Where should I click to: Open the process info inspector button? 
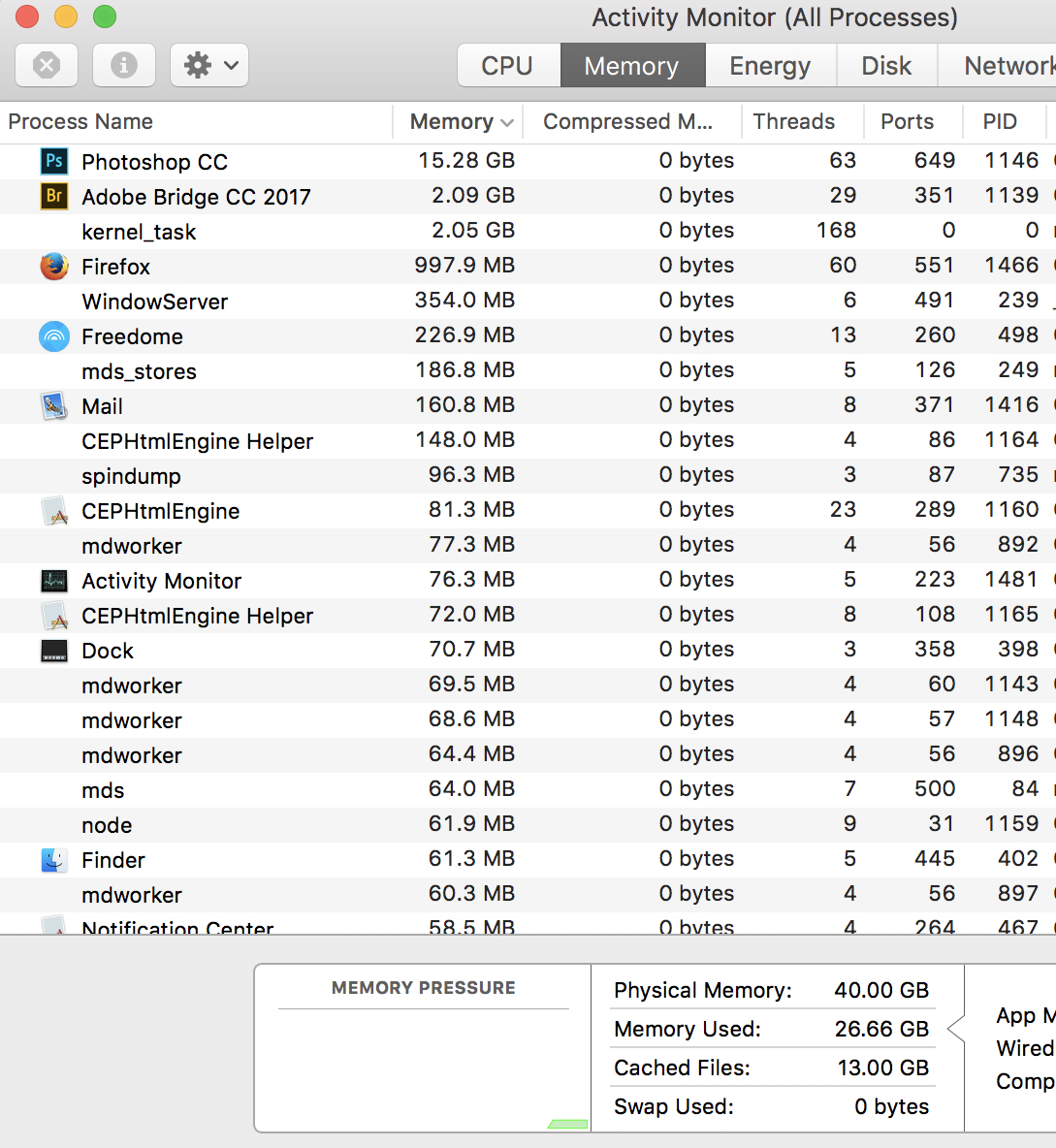[124, 65]
